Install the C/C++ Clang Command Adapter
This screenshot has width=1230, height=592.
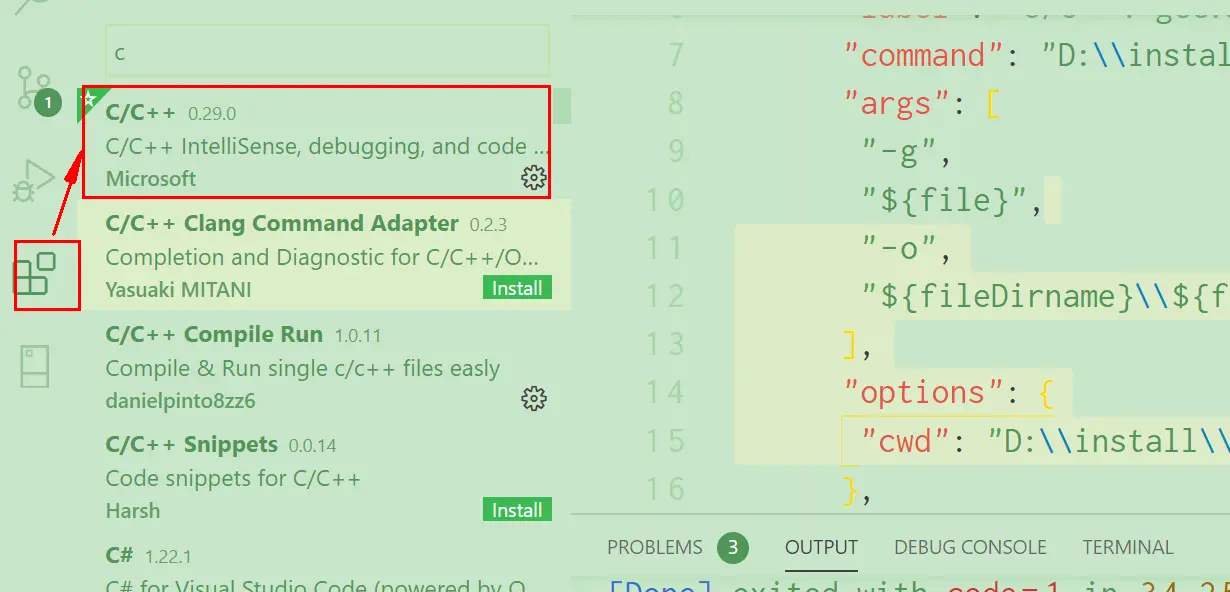coord(516,287)
